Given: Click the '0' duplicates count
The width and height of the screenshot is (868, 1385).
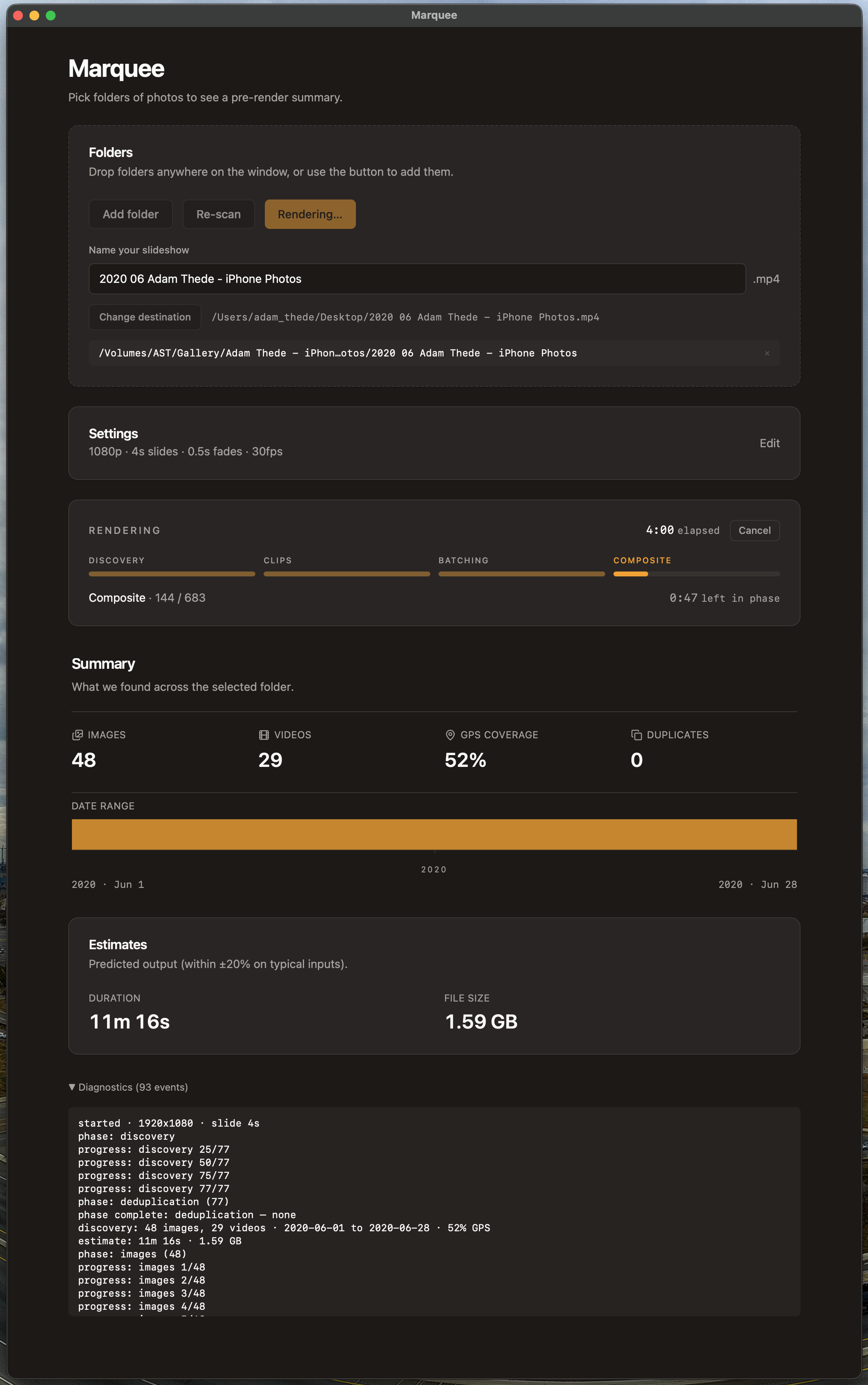Looking at the screenshot, I should 637,760.
